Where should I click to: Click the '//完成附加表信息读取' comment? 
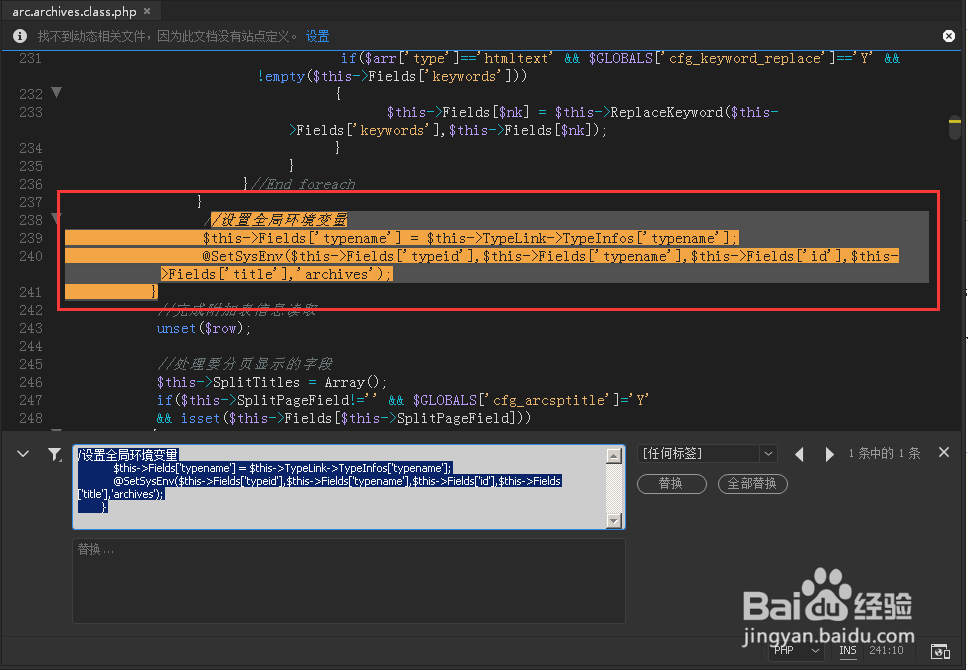[237, 311]
